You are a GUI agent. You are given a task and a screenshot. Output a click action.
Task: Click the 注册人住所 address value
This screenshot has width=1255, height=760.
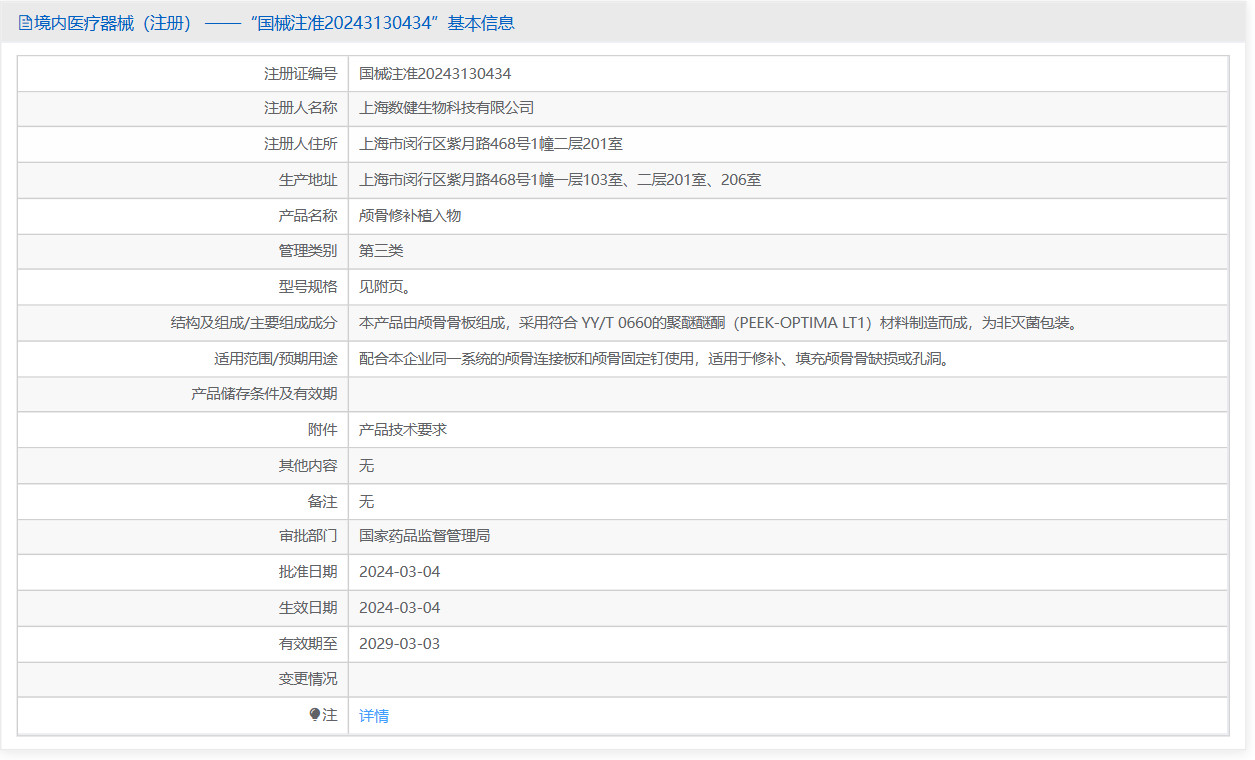490,144
